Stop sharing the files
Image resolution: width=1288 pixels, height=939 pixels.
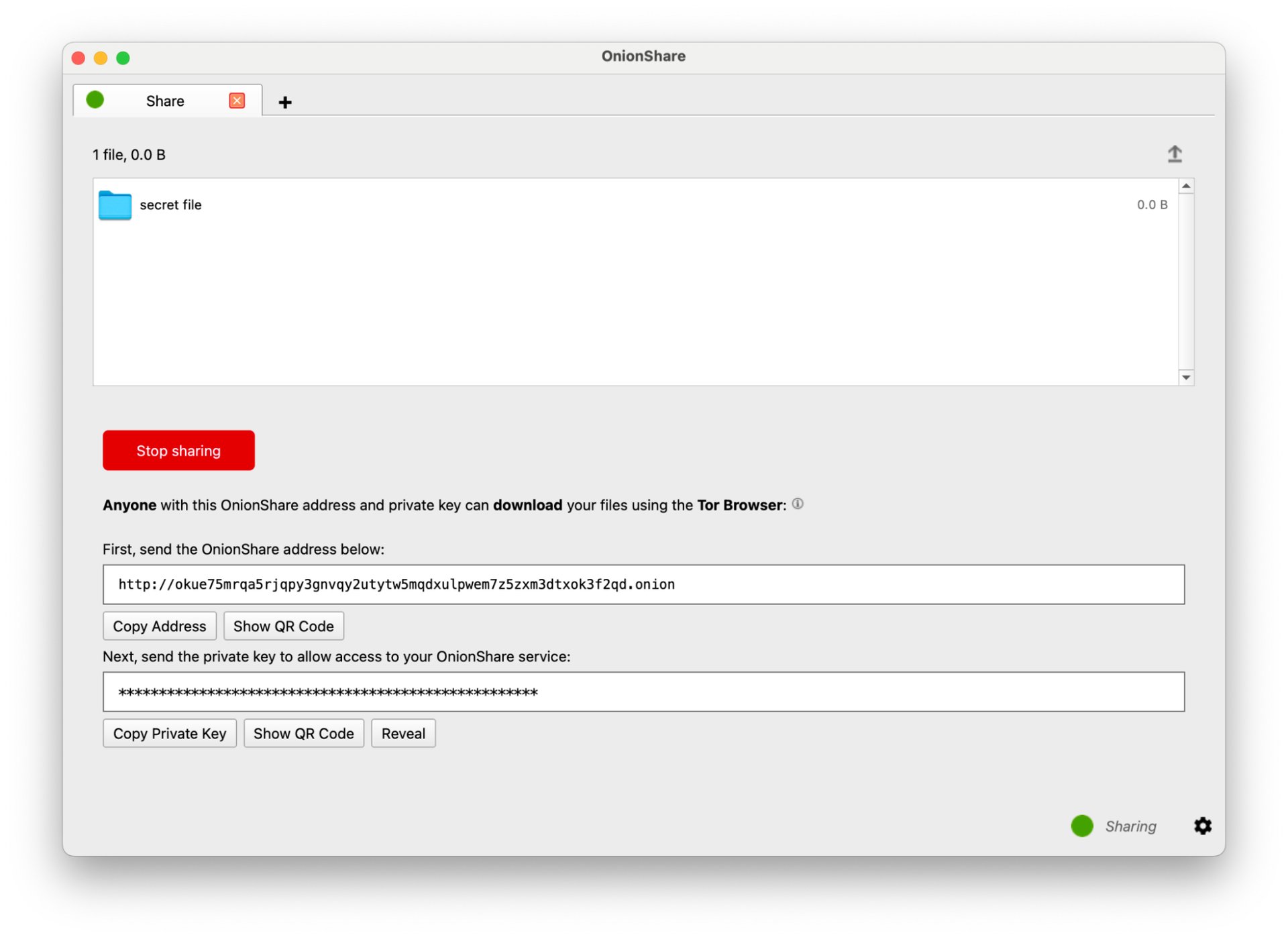[178, 450]
